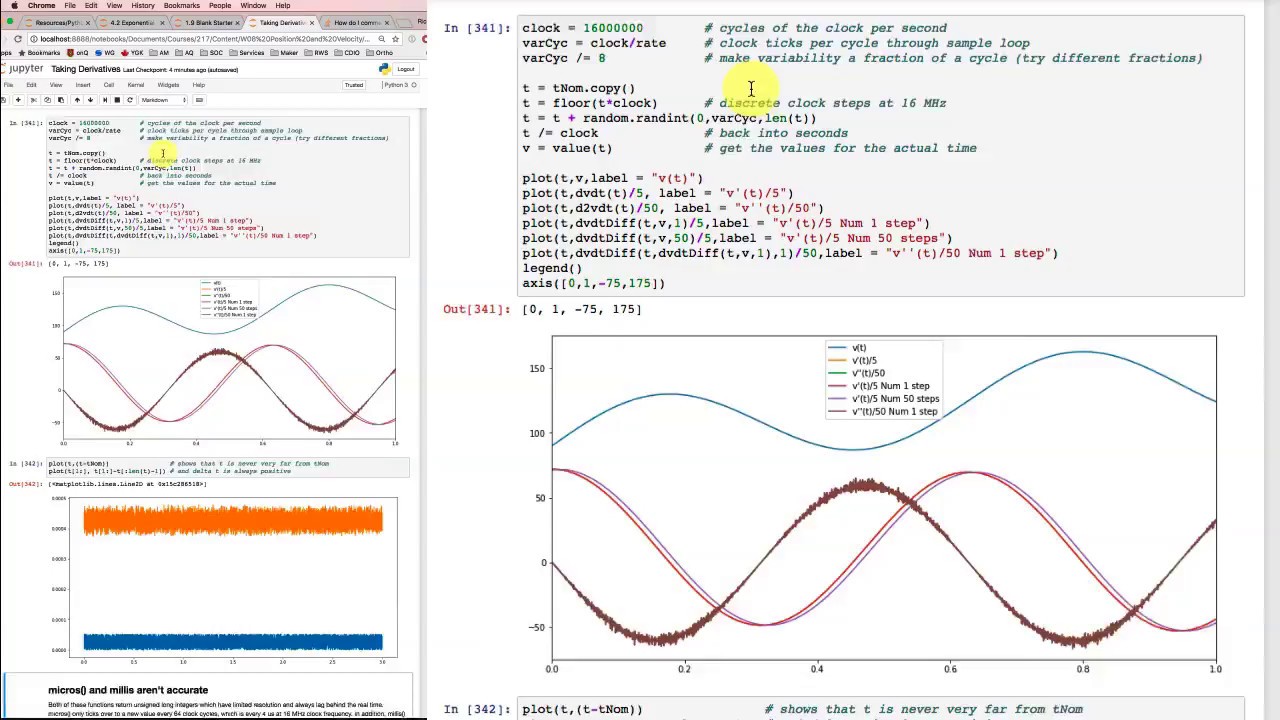Open the WG bookmark
This screenshot has height=720, width=1280.
105,52
